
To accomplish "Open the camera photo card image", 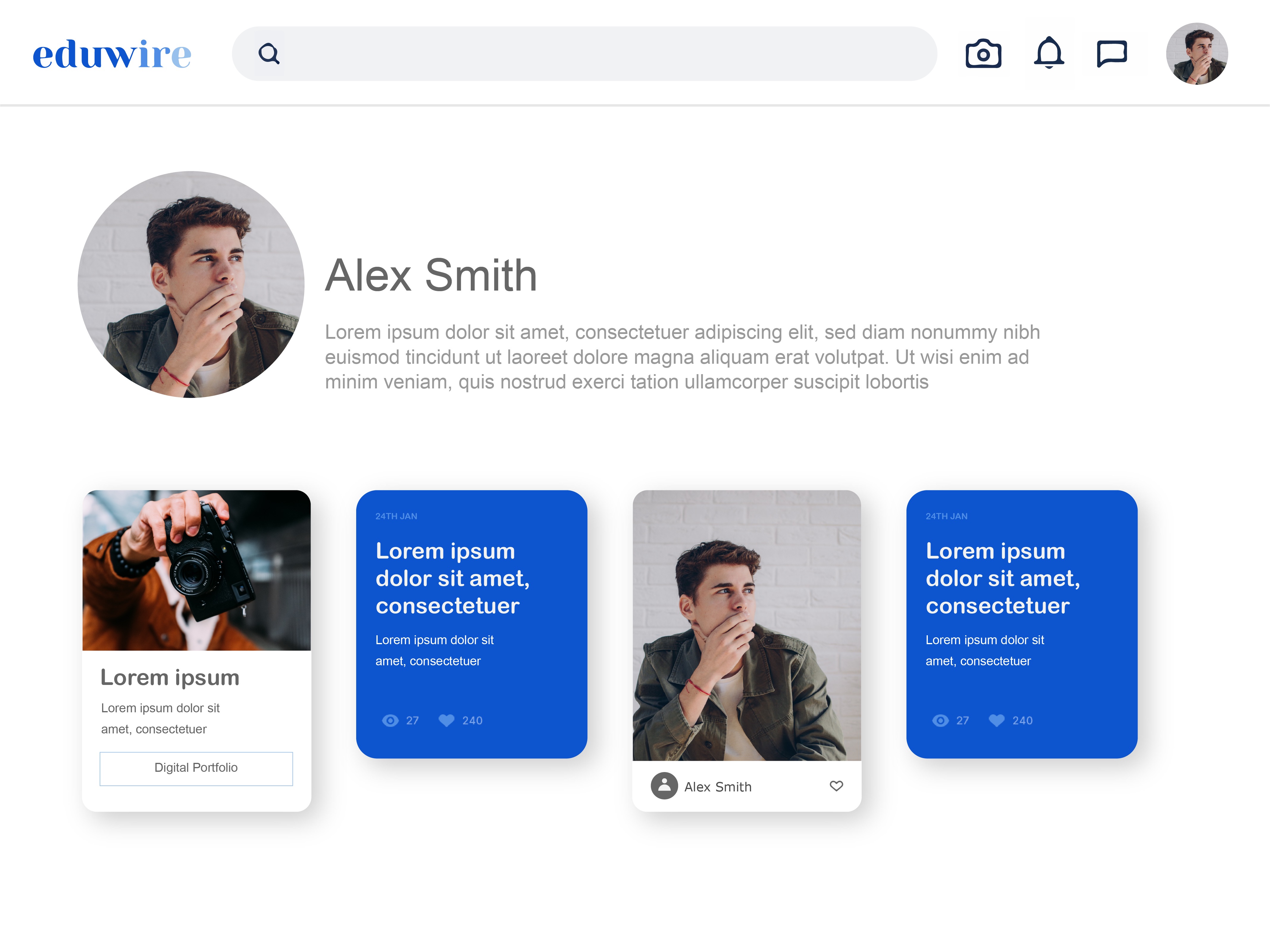I will coord(196,570).
